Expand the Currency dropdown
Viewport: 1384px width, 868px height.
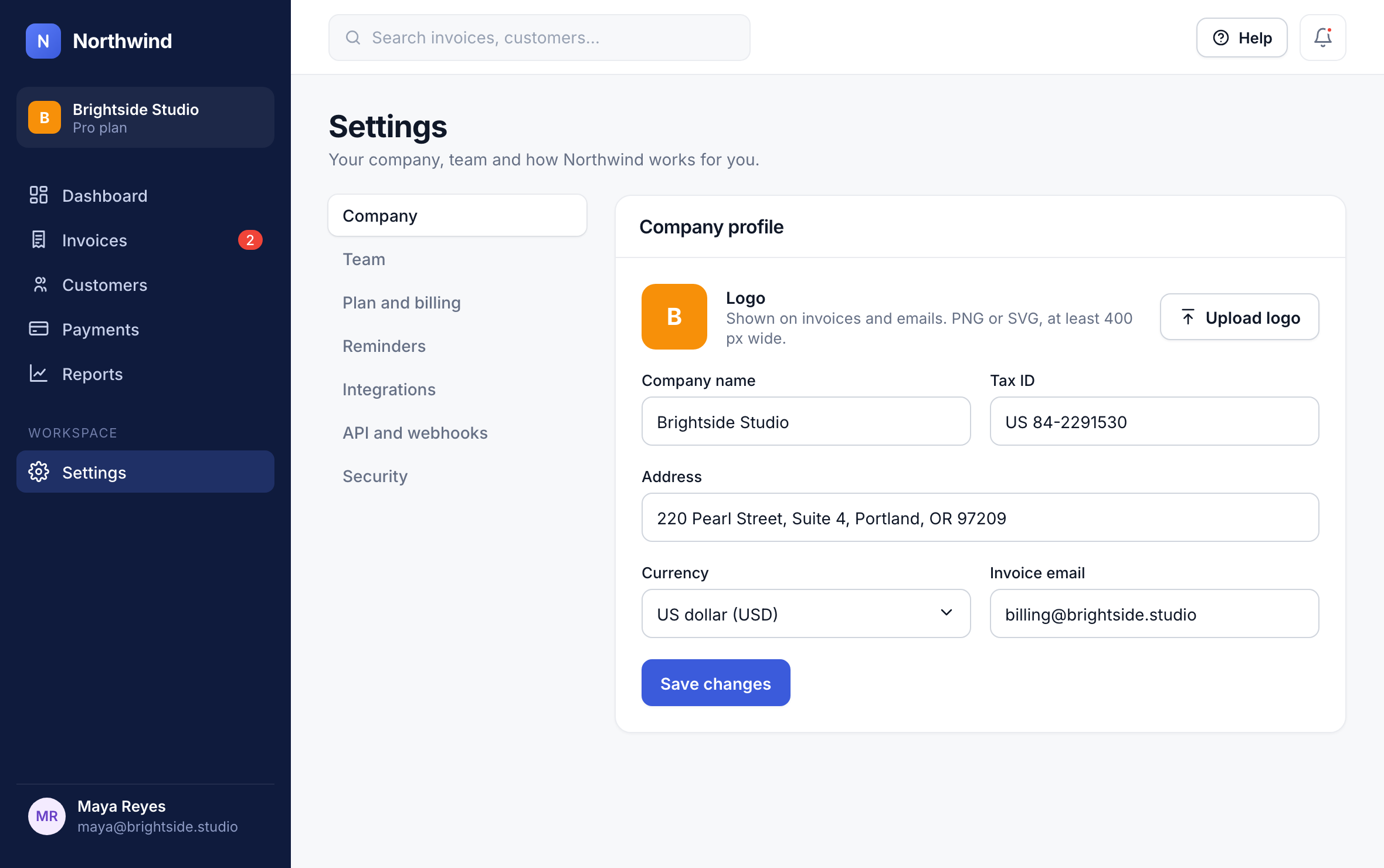(x=806, y=613)
